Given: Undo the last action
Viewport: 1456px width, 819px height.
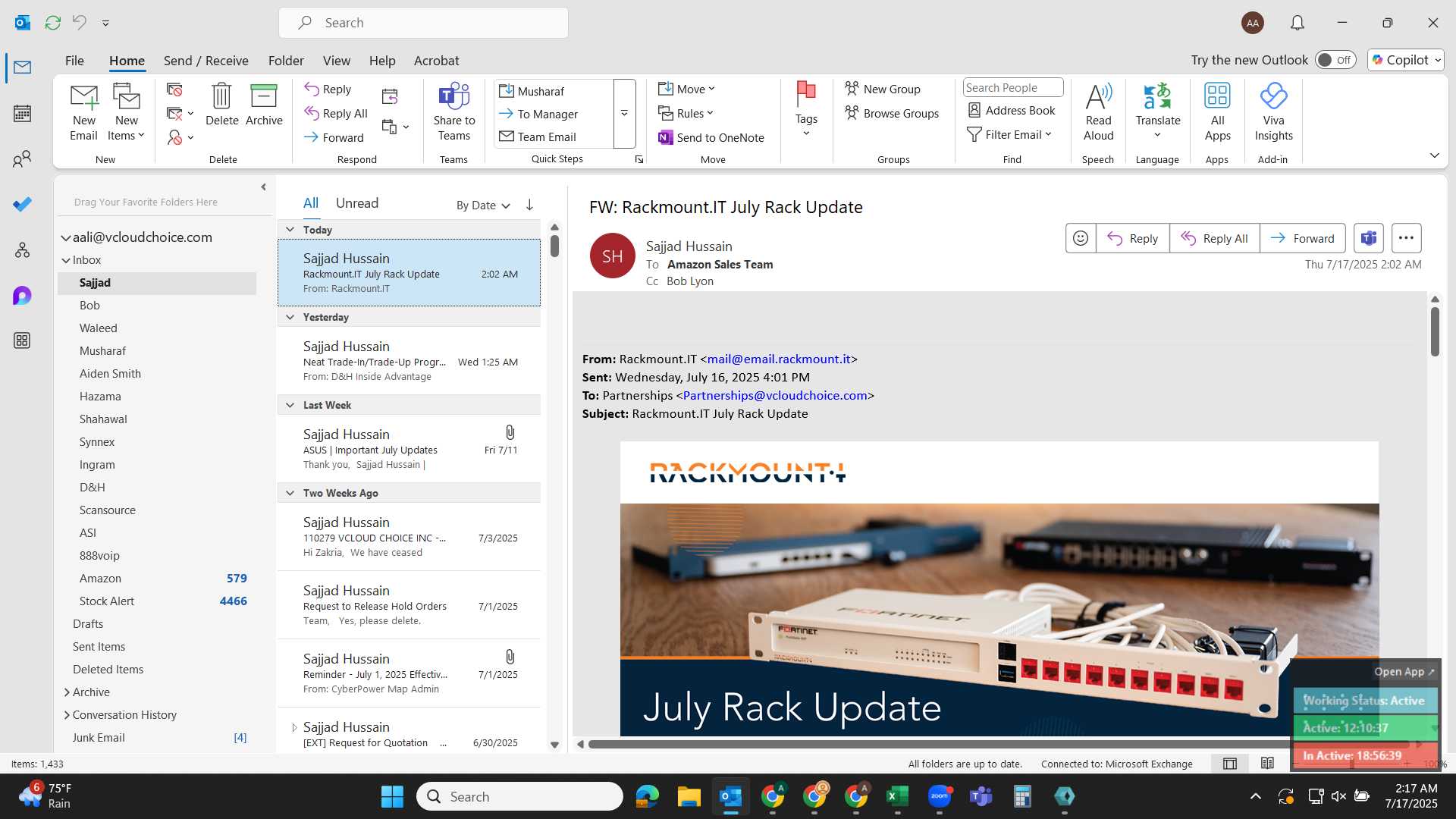Looking at the screenshot, I should tap(79, 23).
